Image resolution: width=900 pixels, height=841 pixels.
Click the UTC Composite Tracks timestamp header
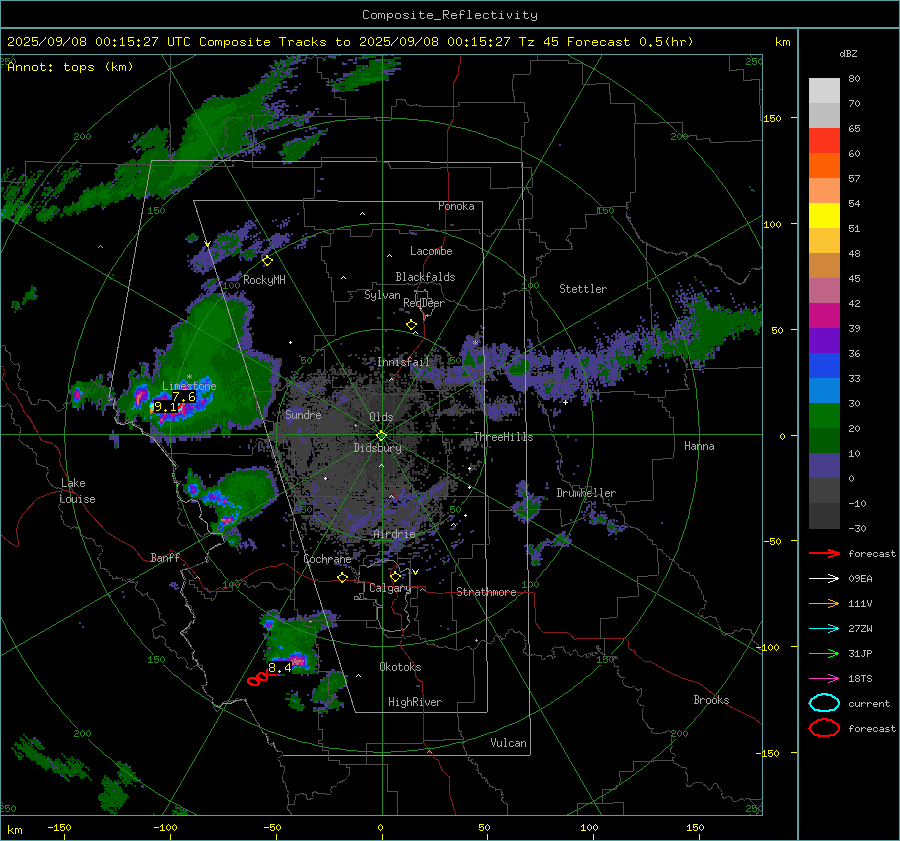(350, 42)
